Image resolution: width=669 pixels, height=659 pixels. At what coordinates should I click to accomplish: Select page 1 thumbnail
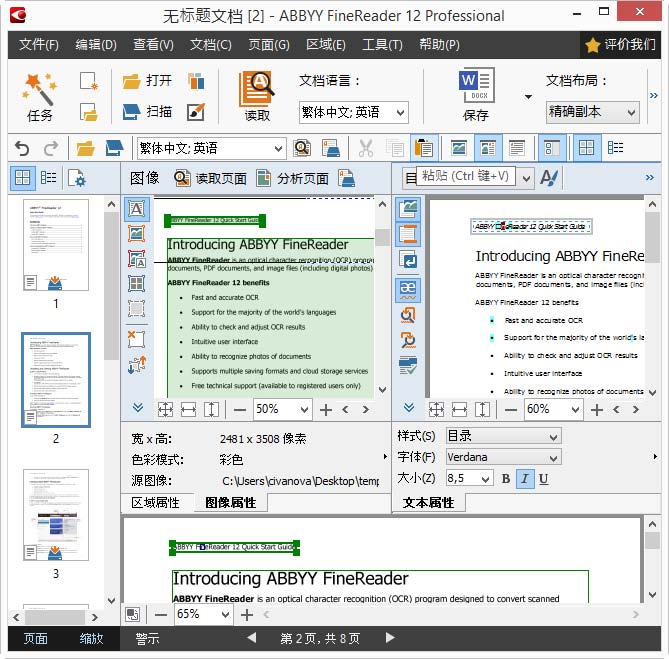(x=56, y=245)
